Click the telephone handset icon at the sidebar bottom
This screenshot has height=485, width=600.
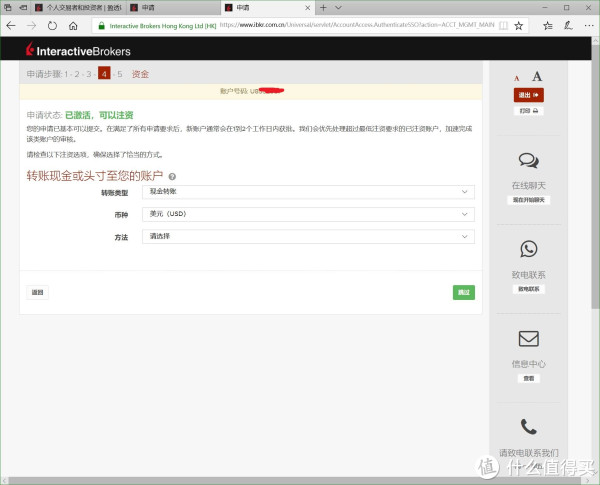529,427
